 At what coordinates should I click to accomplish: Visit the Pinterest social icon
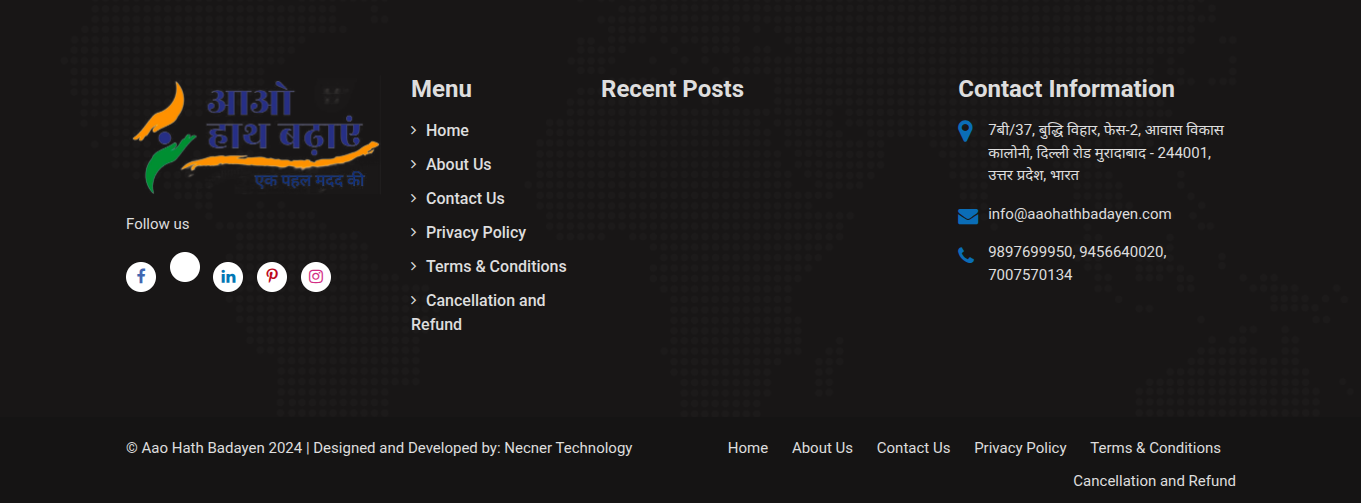[272, 277]
